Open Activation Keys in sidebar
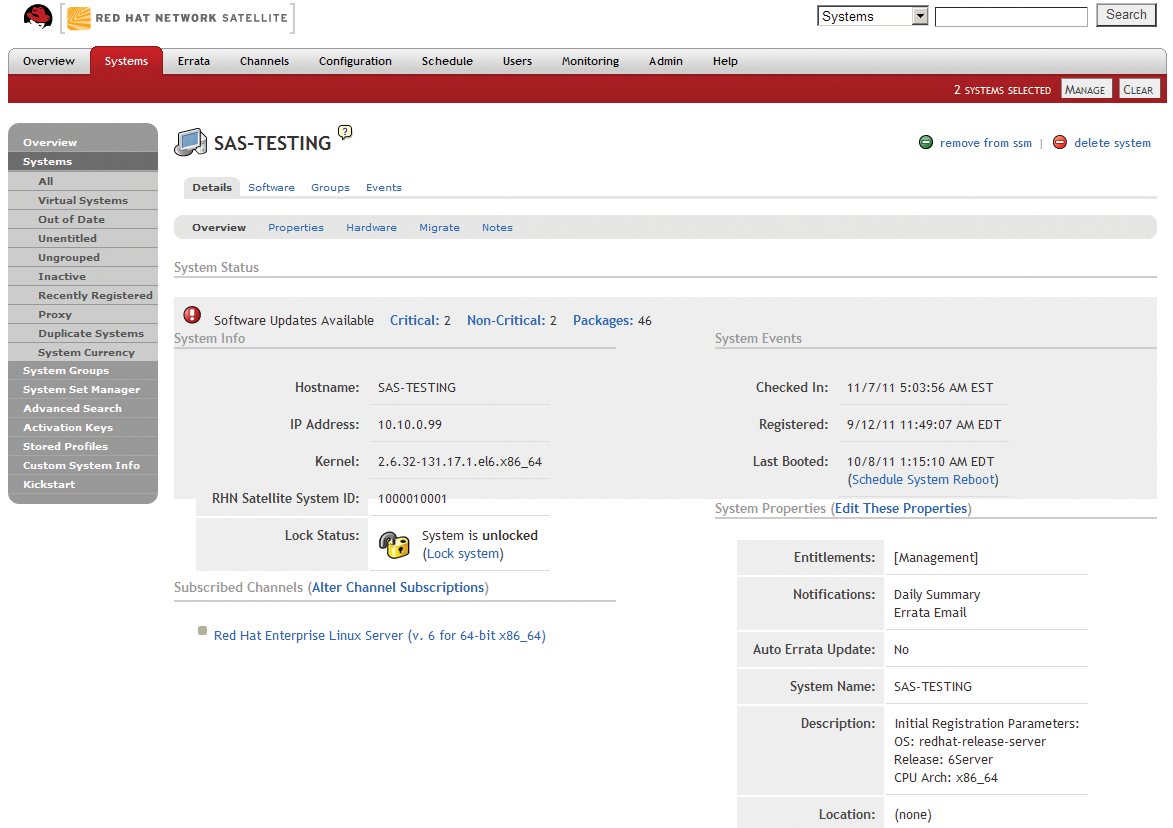The width and height of the screenshot is (1173, 828). (83, 427)
